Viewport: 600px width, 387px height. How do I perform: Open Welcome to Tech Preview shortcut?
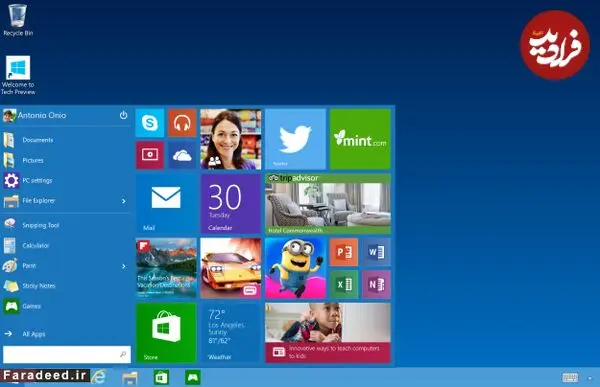pyautogui.click(x=18, y=75)
